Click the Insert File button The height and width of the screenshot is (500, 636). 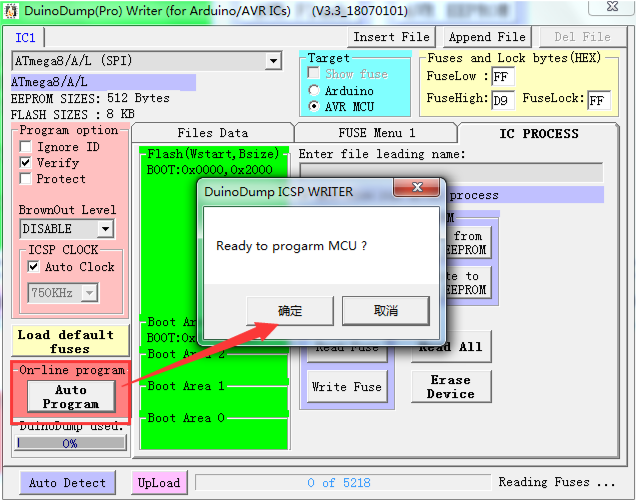(x=391, y=37)
